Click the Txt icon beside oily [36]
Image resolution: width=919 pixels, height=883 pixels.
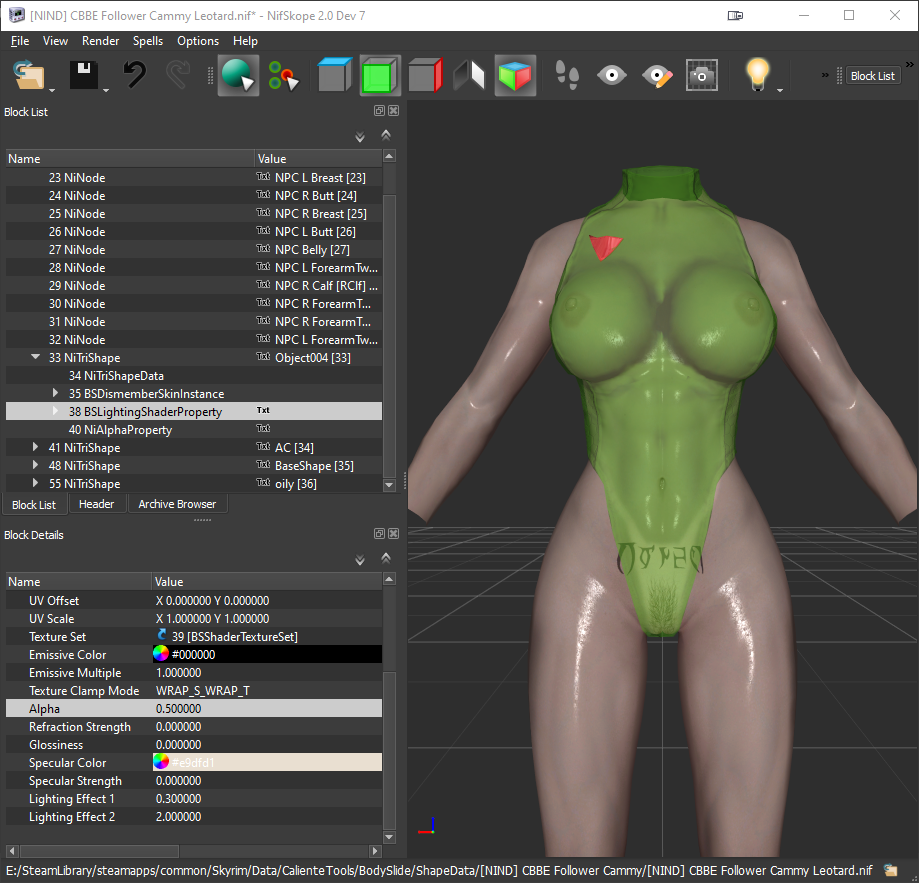[263, 482]
